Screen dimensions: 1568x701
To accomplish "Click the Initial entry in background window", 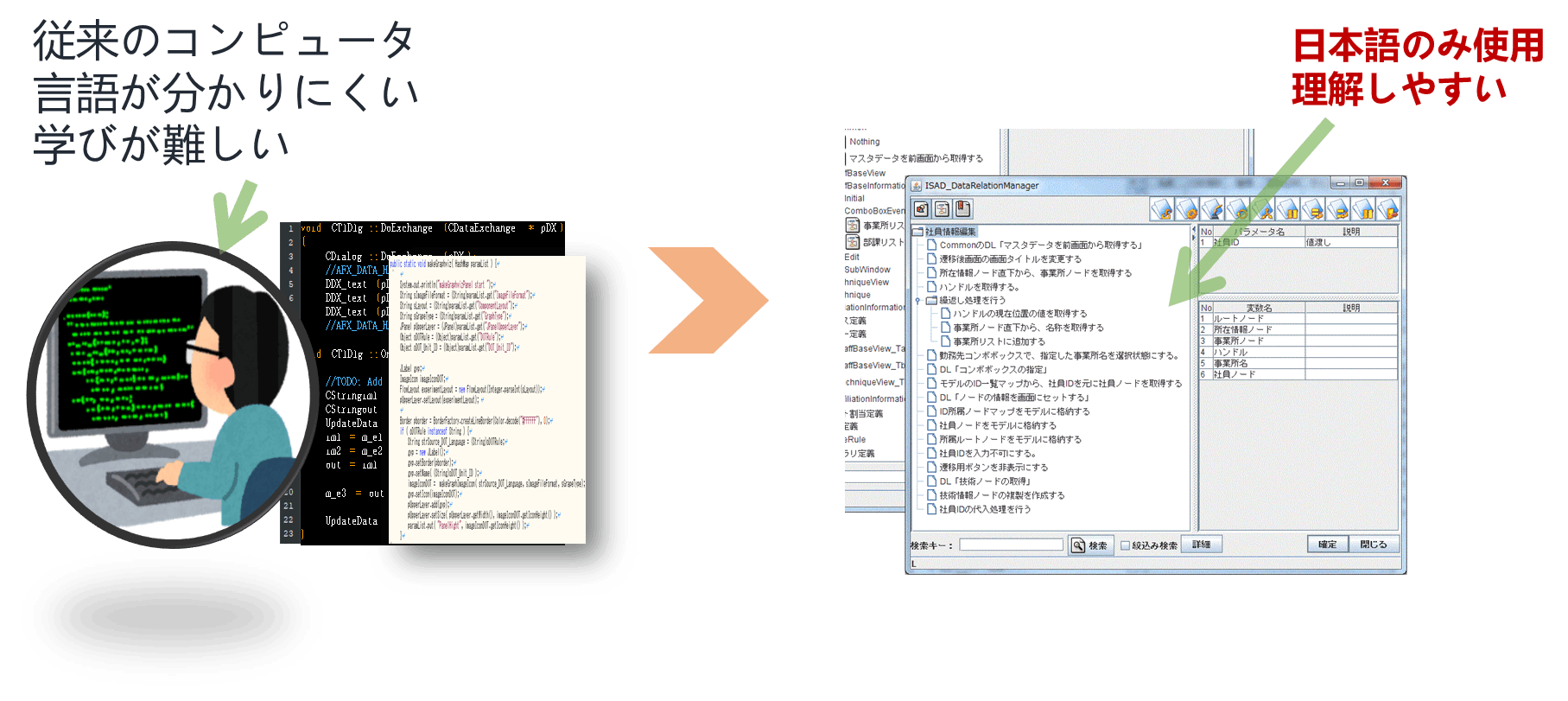I will click(x=854, y=198).
